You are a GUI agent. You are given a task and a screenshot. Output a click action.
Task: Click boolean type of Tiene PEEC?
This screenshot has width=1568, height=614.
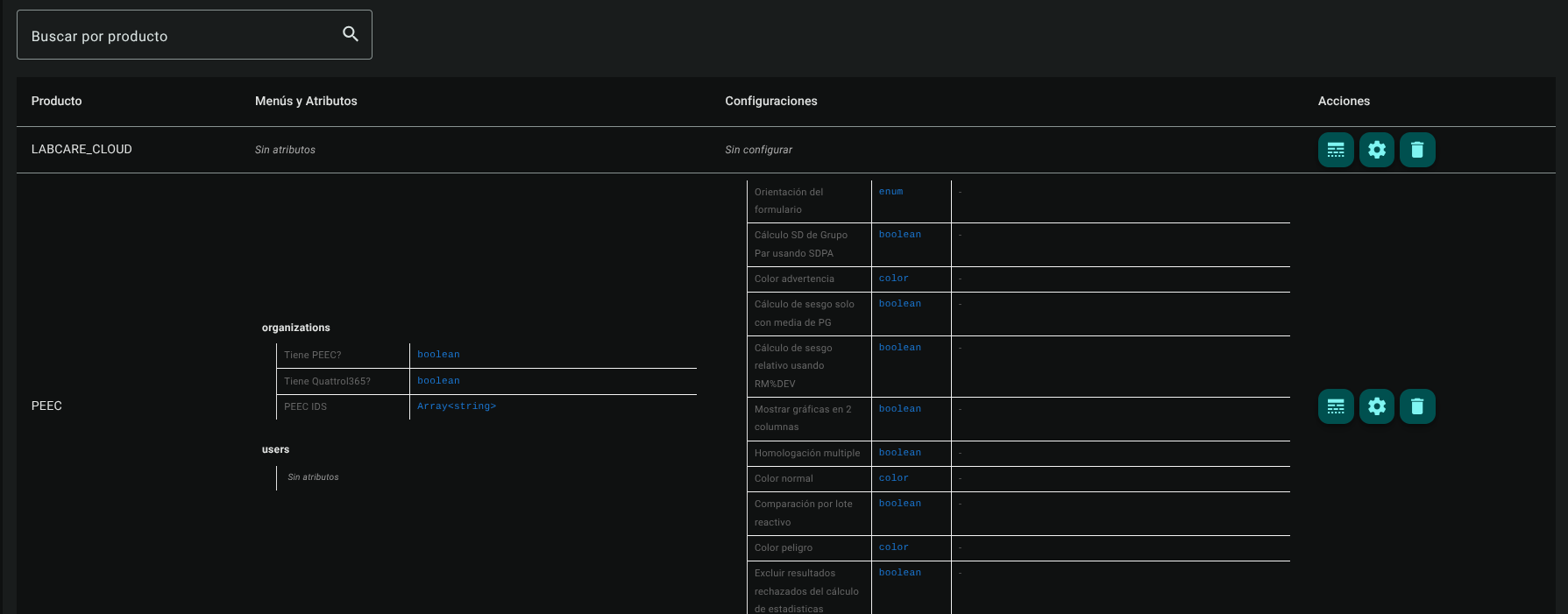tap(438, 355)
